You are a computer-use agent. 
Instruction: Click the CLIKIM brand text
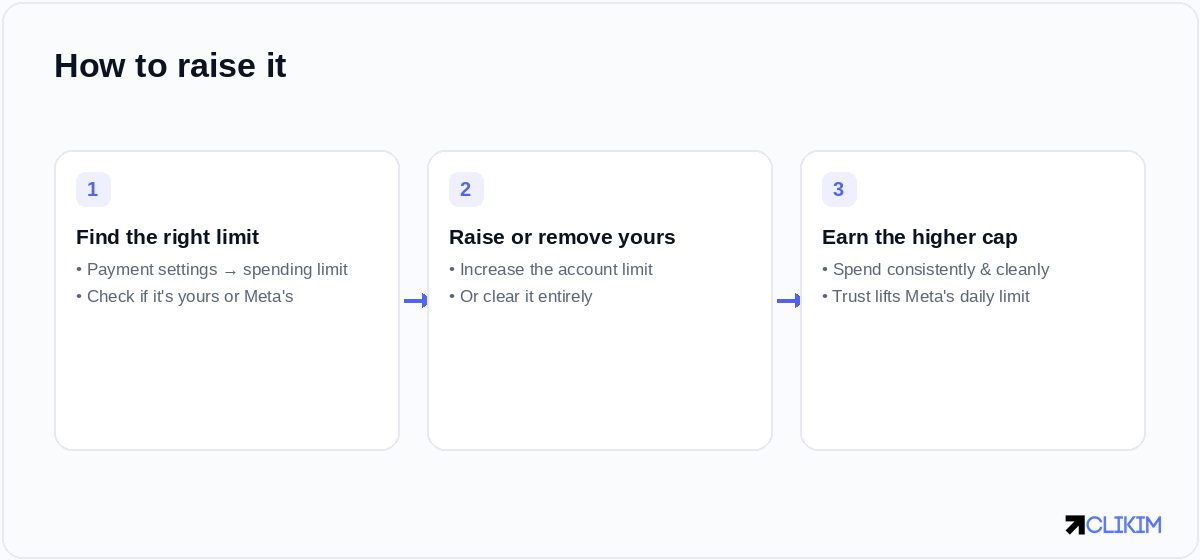click(x=1124, y=525)
